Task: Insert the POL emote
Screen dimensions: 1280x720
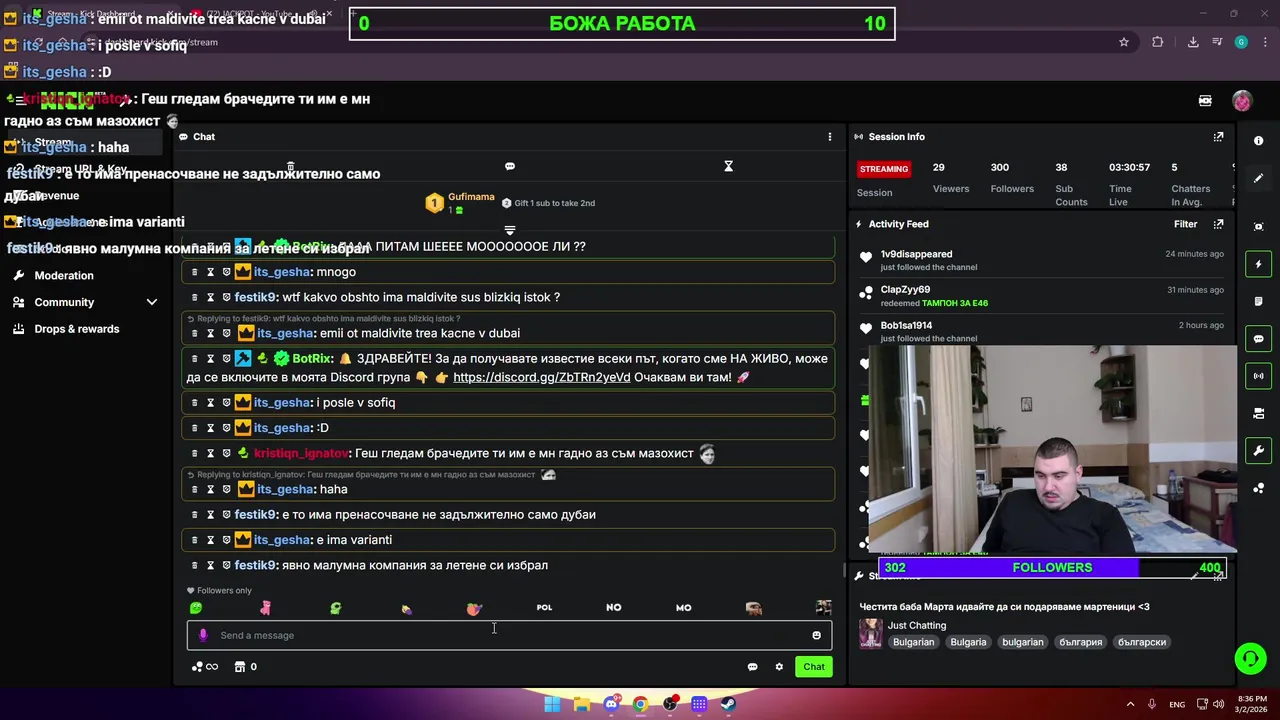Action: point(544,608)
